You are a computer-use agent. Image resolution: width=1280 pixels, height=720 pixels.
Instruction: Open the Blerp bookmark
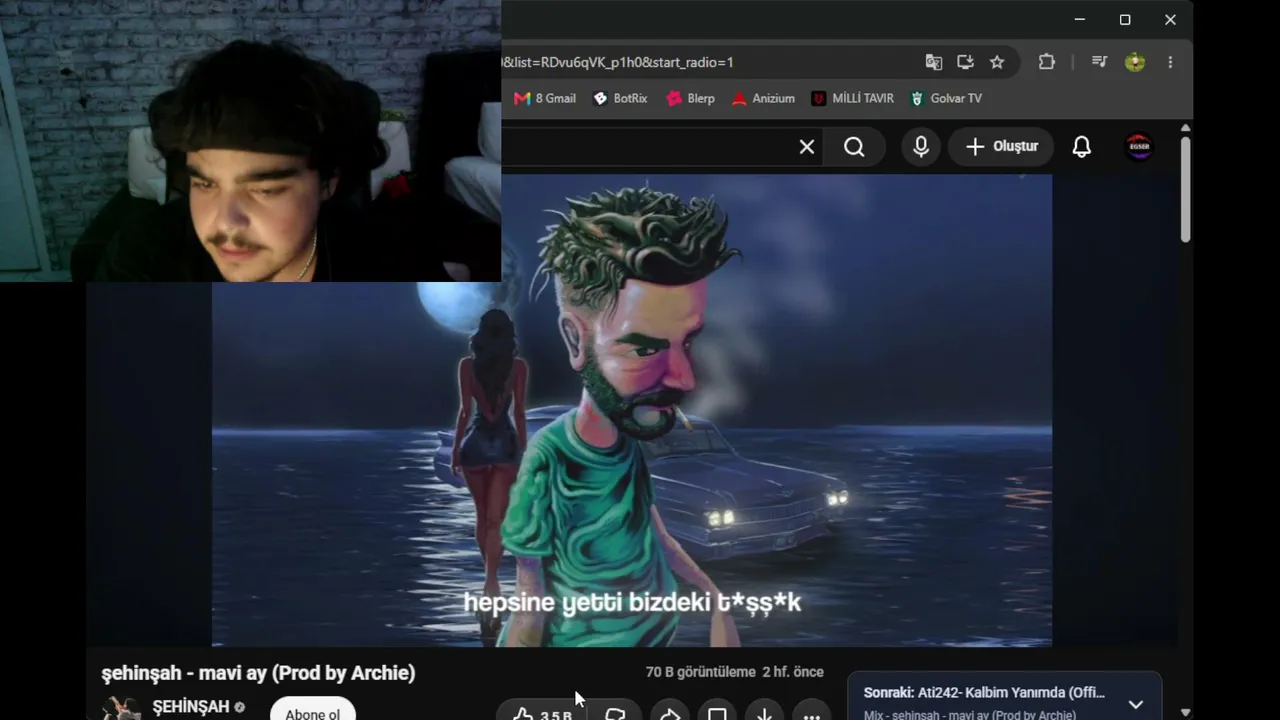tap(690, 98)
